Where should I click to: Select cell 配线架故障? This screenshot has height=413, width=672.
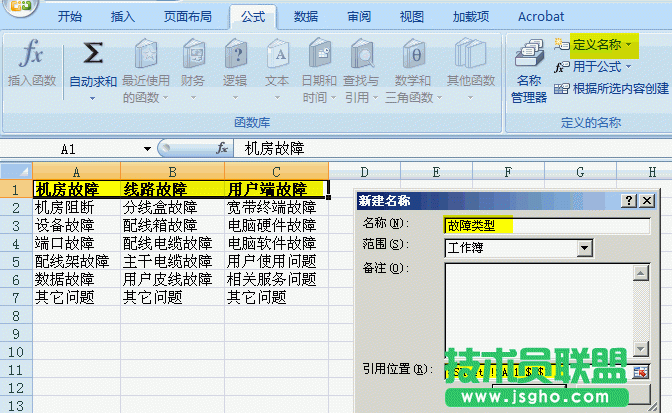click(76, 261)
